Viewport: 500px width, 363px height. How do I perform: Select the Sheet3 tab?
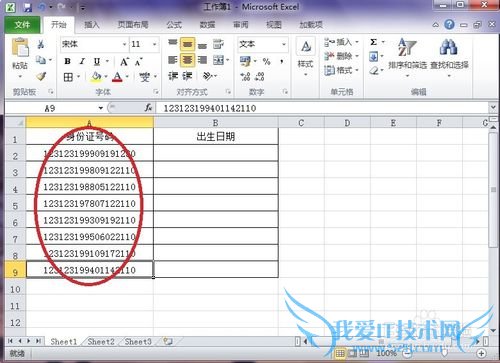pyautogui.click(x=138, y=342)
